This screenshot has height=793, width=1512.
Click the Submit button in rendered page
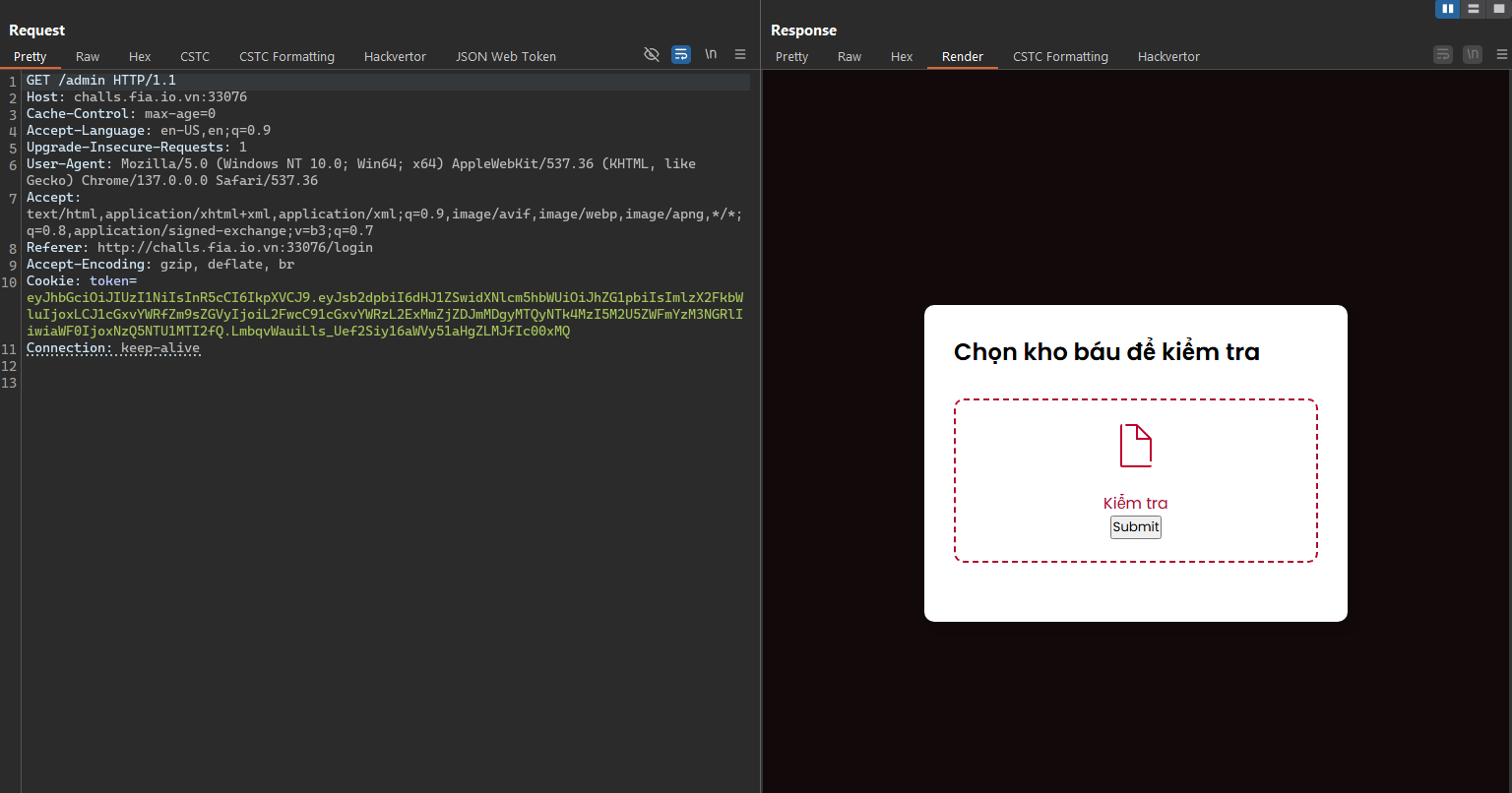[1136, 527]
